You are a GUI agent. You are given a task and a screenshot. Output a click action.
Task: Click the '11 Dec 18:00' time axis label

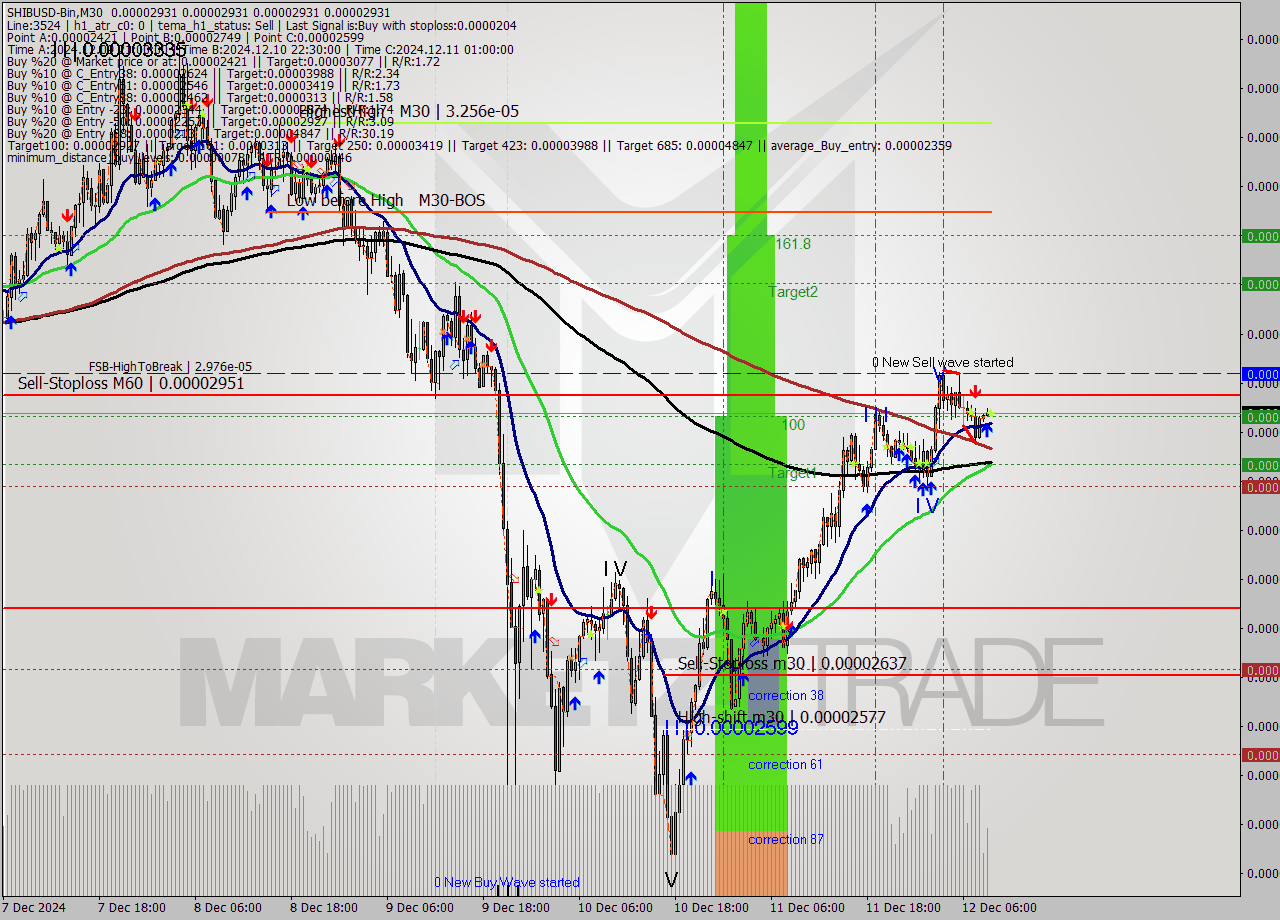tap(901, 908)
